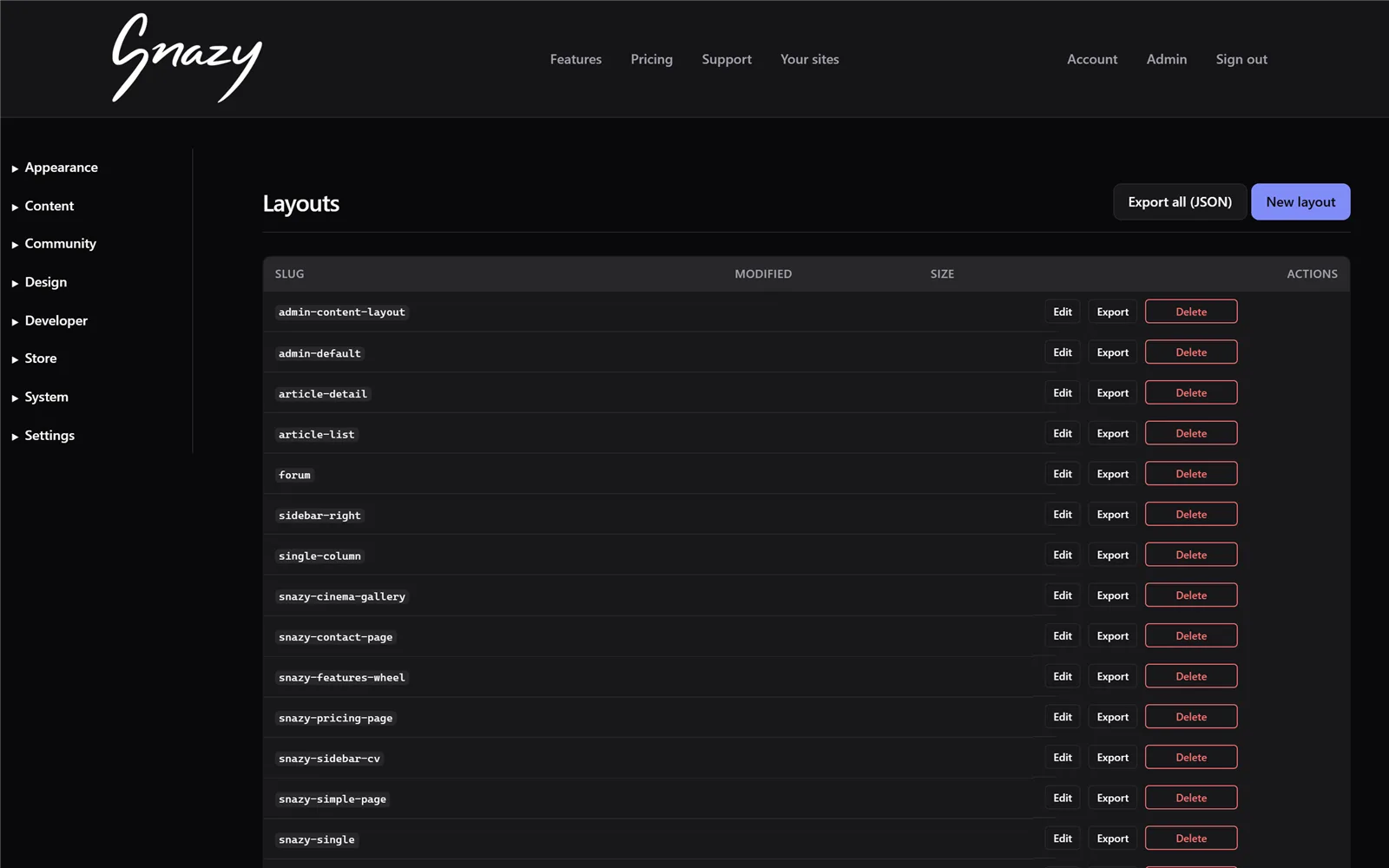Image resolution: width=1389 pixels, height=868 pixels.
Task: Export the snazy-pricing-page layout
Action: pos(1112,717)
